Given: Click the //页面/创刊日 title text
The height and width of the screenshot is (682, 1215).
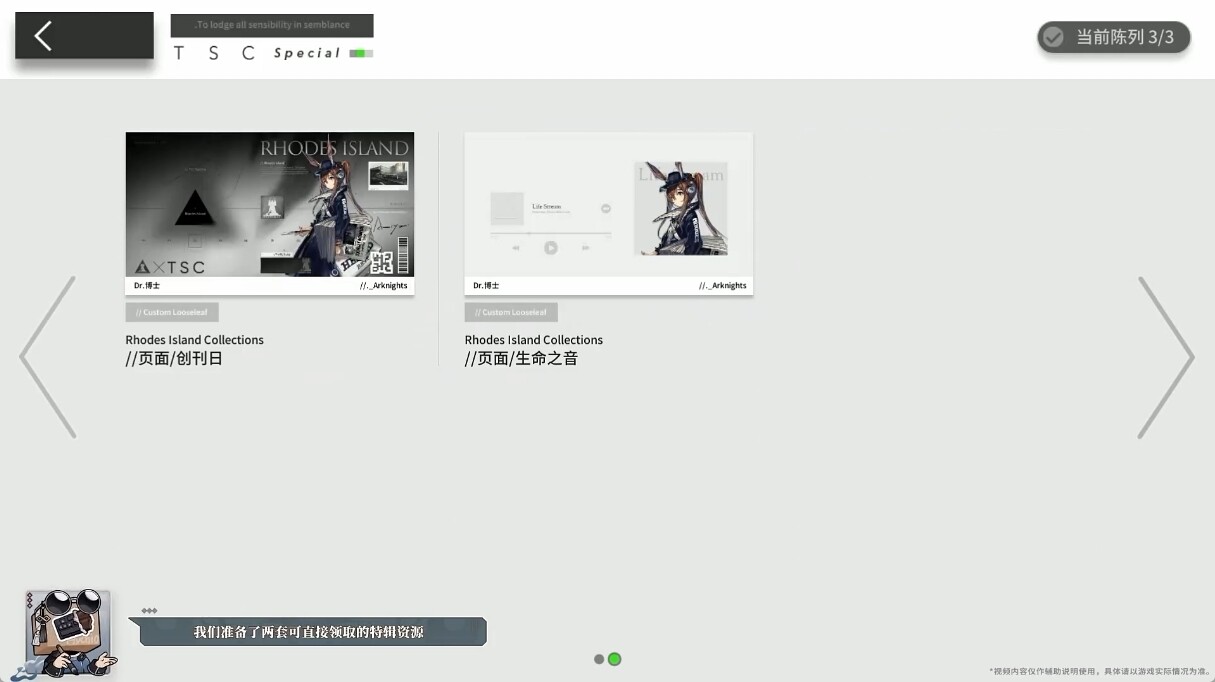Looking at the screenshot, I should [x=174, y=358].
